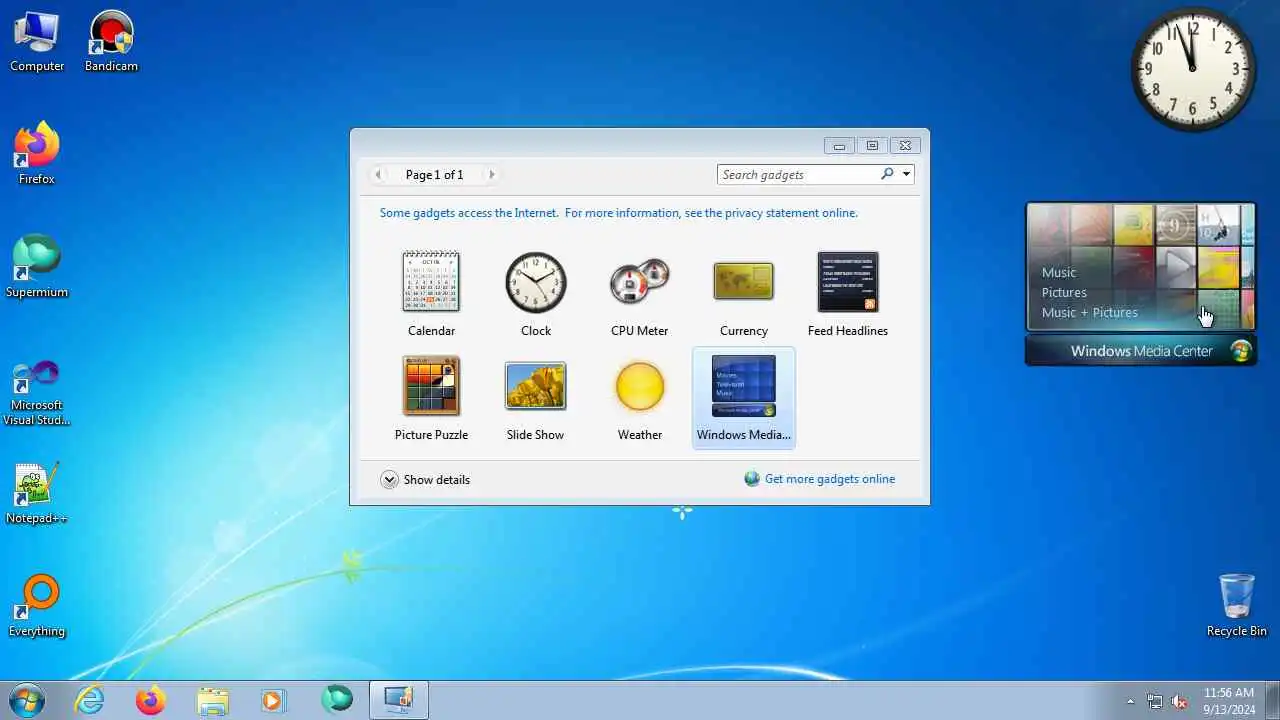Launch Internet Explorer from taskbar

pos(90,700)
